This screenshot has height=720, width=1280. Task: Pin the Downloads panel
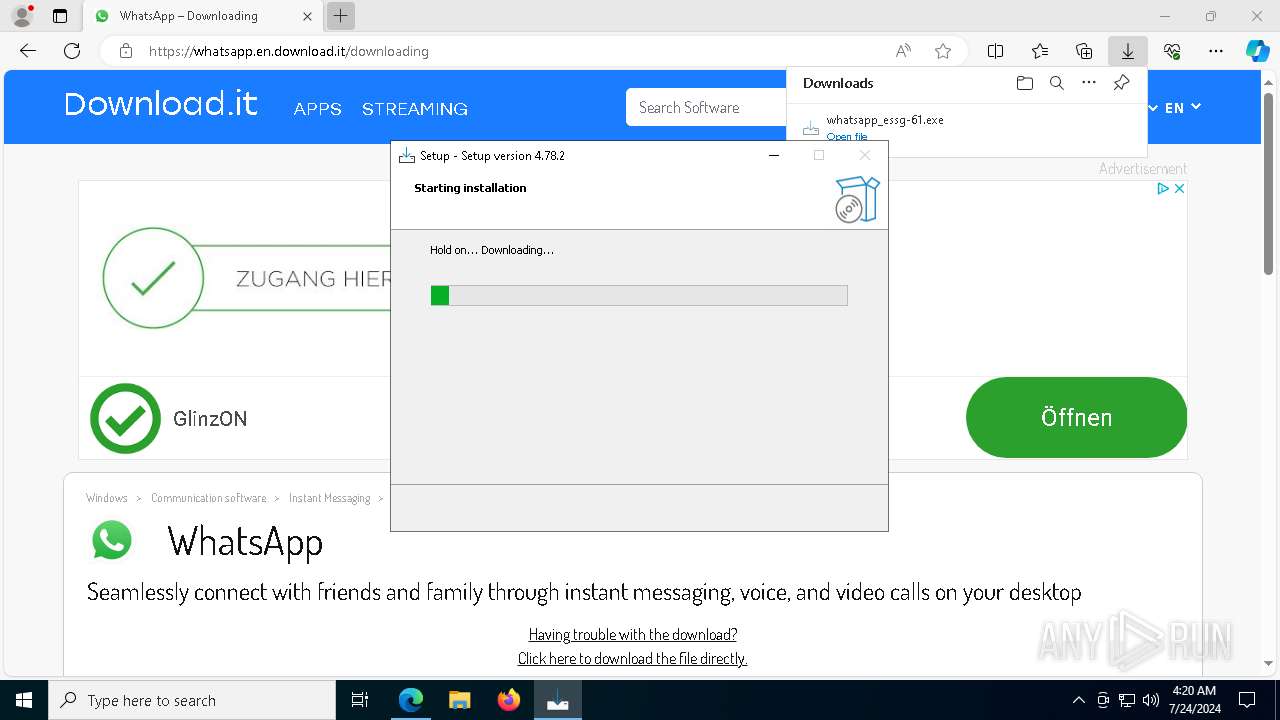(x=1121, y=83)
